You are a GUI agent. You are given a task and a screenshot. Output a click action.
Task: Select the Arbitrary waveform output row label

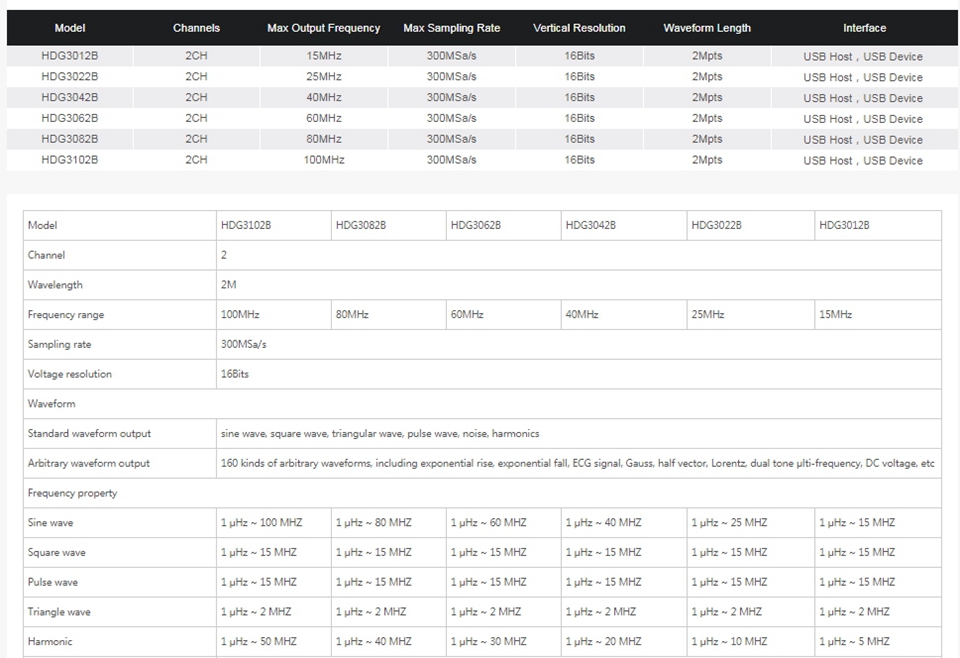click(89, 463)
